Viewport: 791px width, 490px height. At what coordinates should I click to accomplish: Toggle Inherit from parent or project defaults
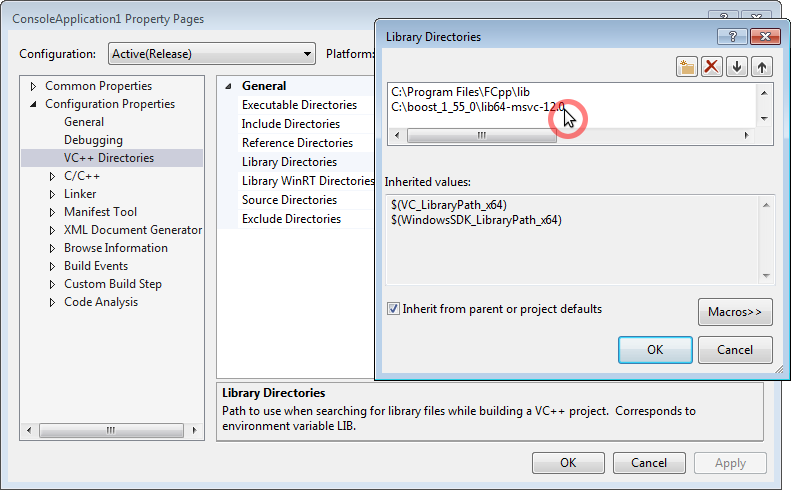393,309
